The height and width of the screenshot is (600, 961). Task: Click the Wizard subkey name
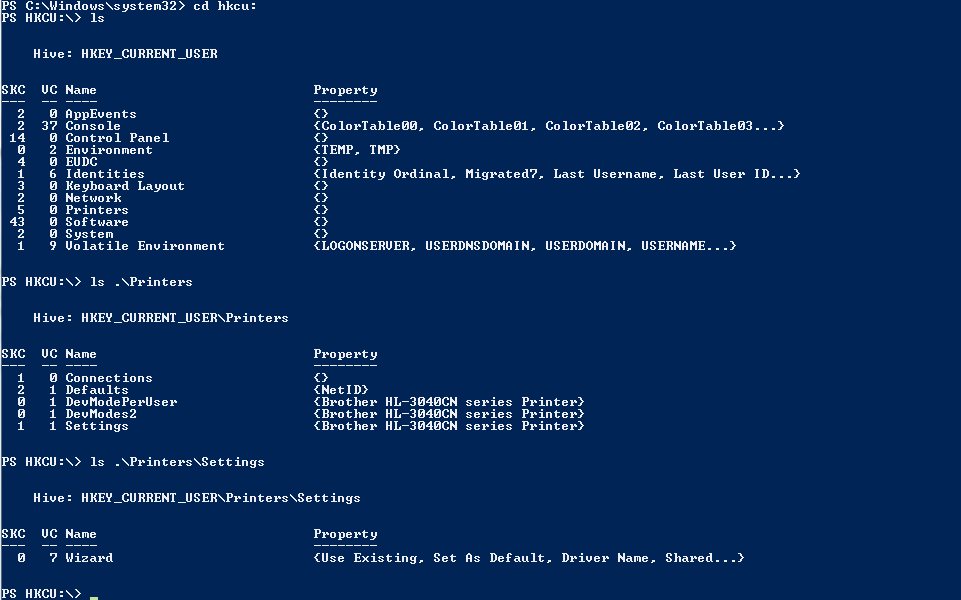coord(89,558)
